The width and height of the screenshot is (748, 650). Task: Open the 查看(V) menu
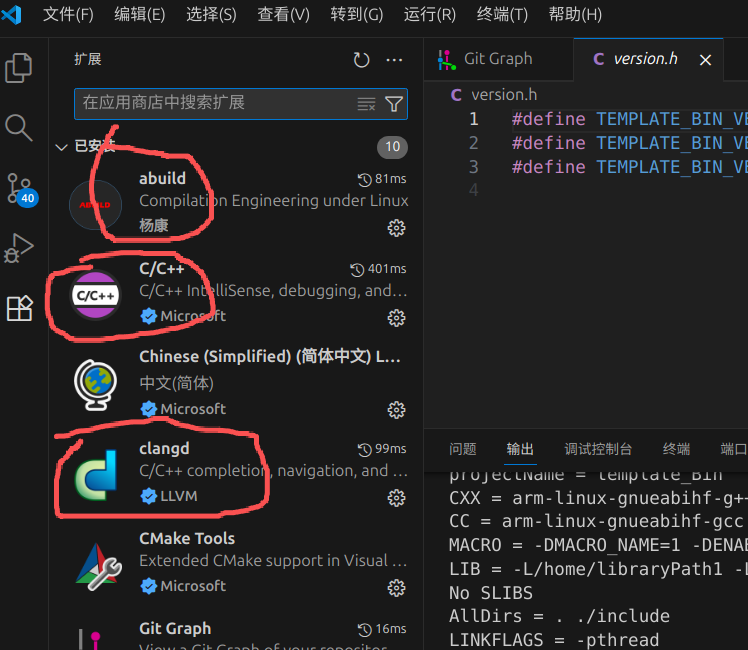point(283,14)
